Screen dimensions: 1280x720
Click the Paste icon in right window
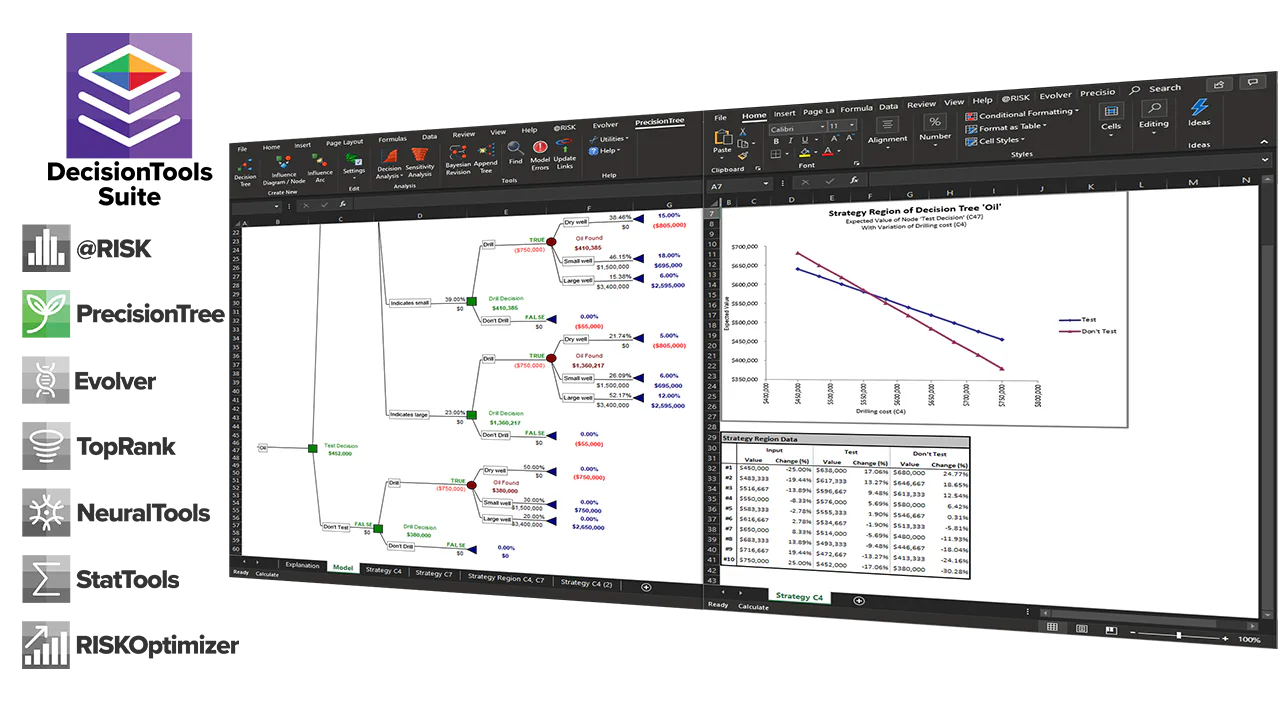pos(722,138)
